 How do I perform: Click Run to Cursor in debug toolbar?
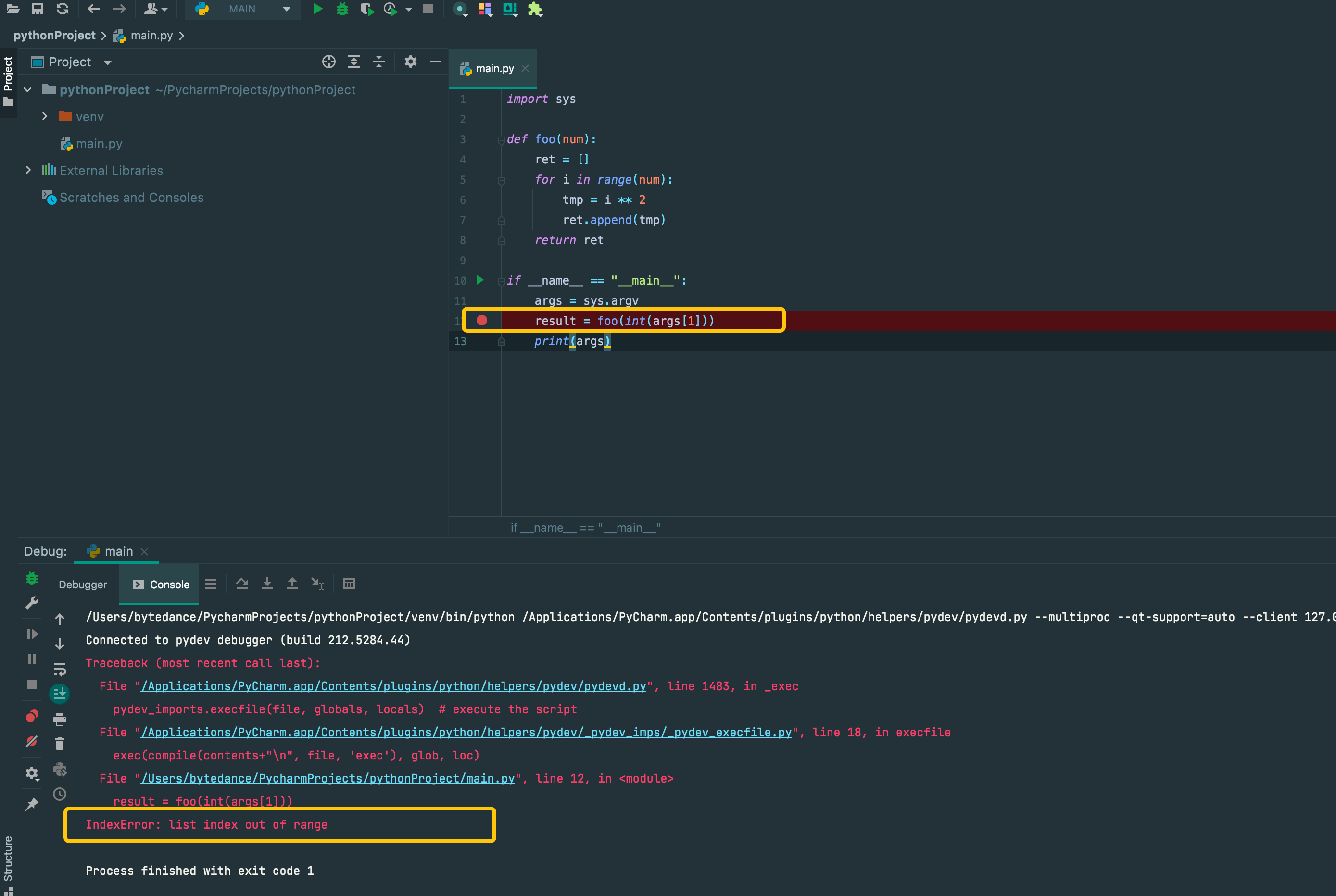[x=317, y=584]
